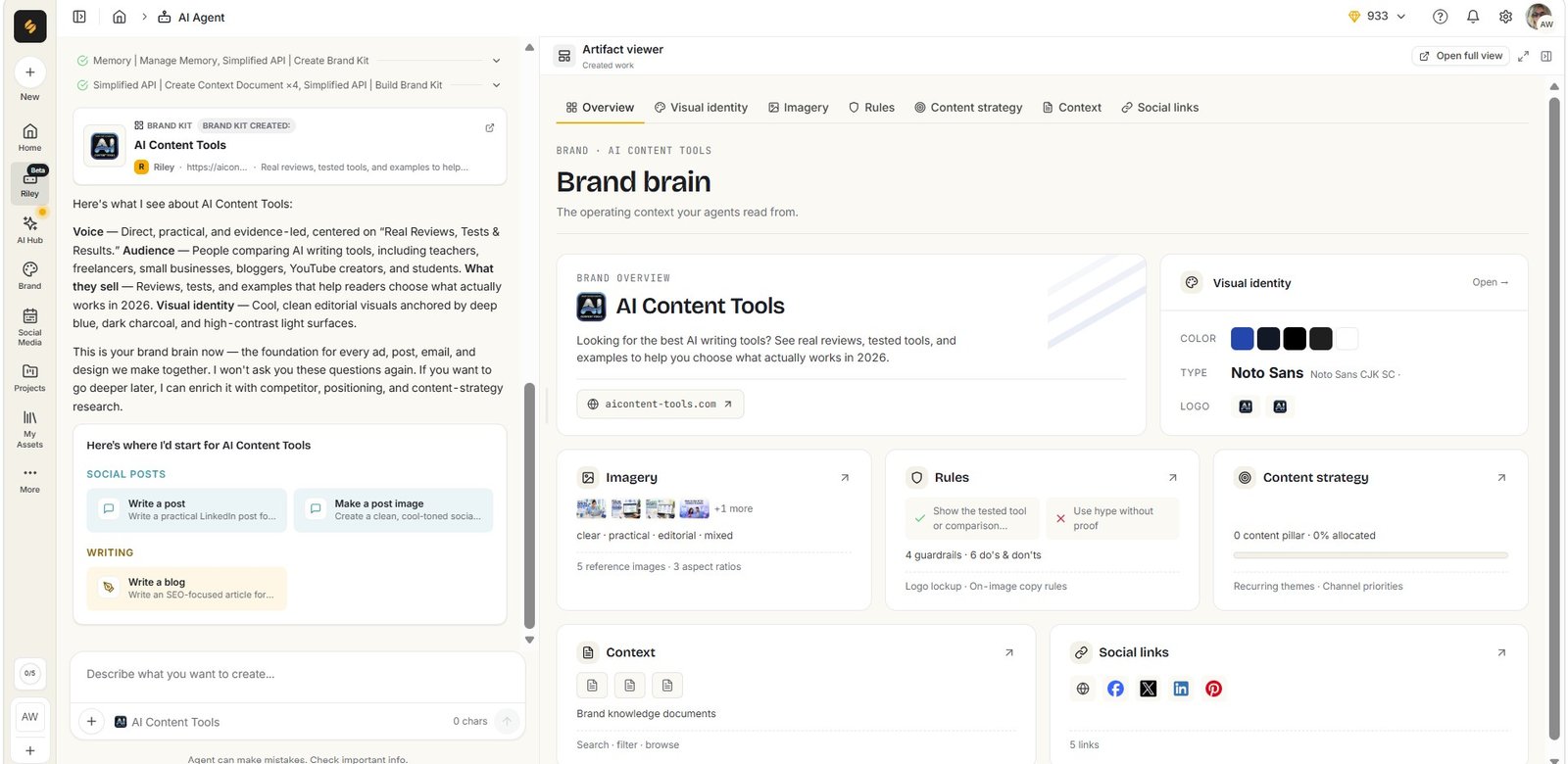Select white brand color swatch

(x=1347, y=339)
